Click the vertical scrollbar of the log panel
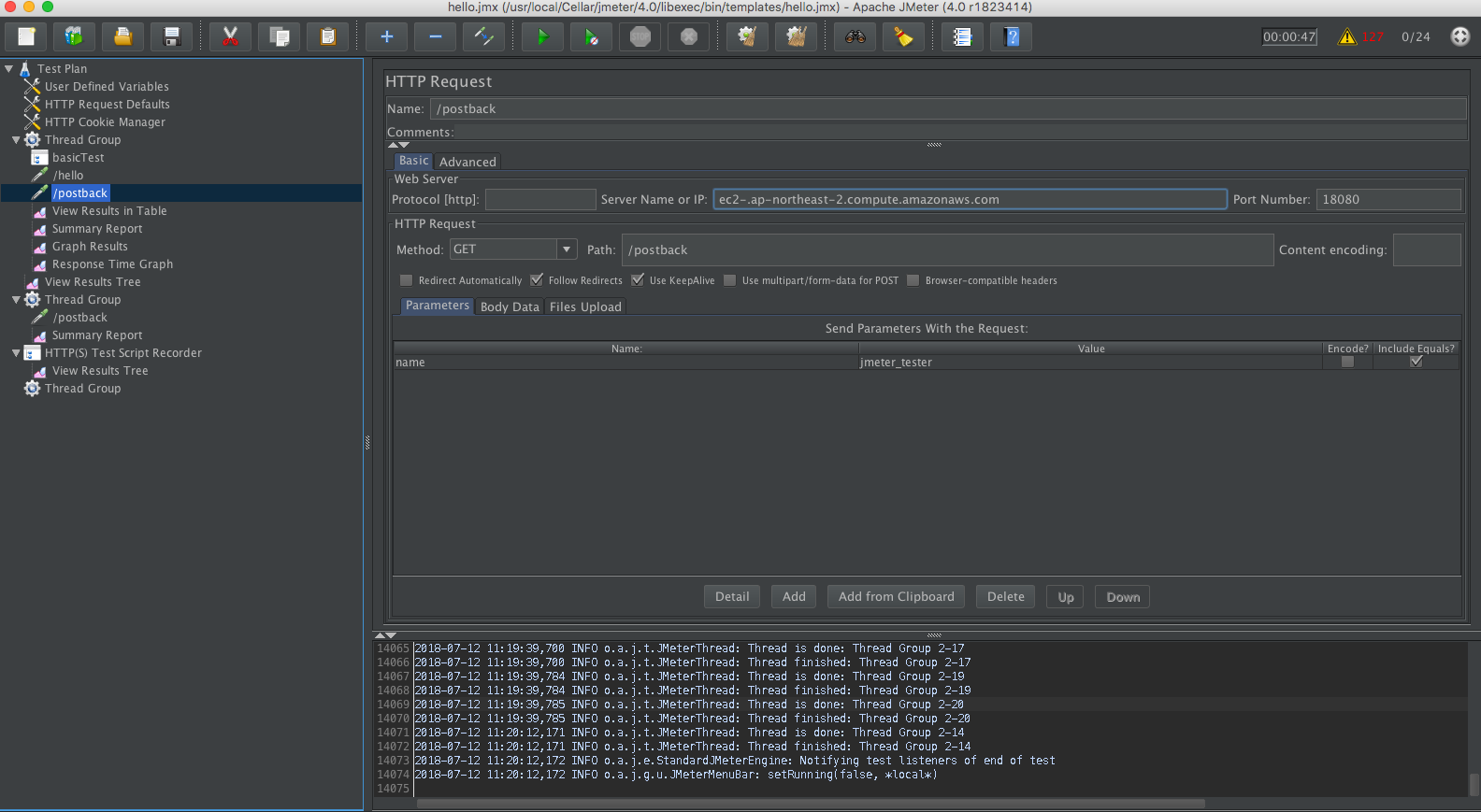This screenshot has width=1481, height=812. tap(1474, 785)
